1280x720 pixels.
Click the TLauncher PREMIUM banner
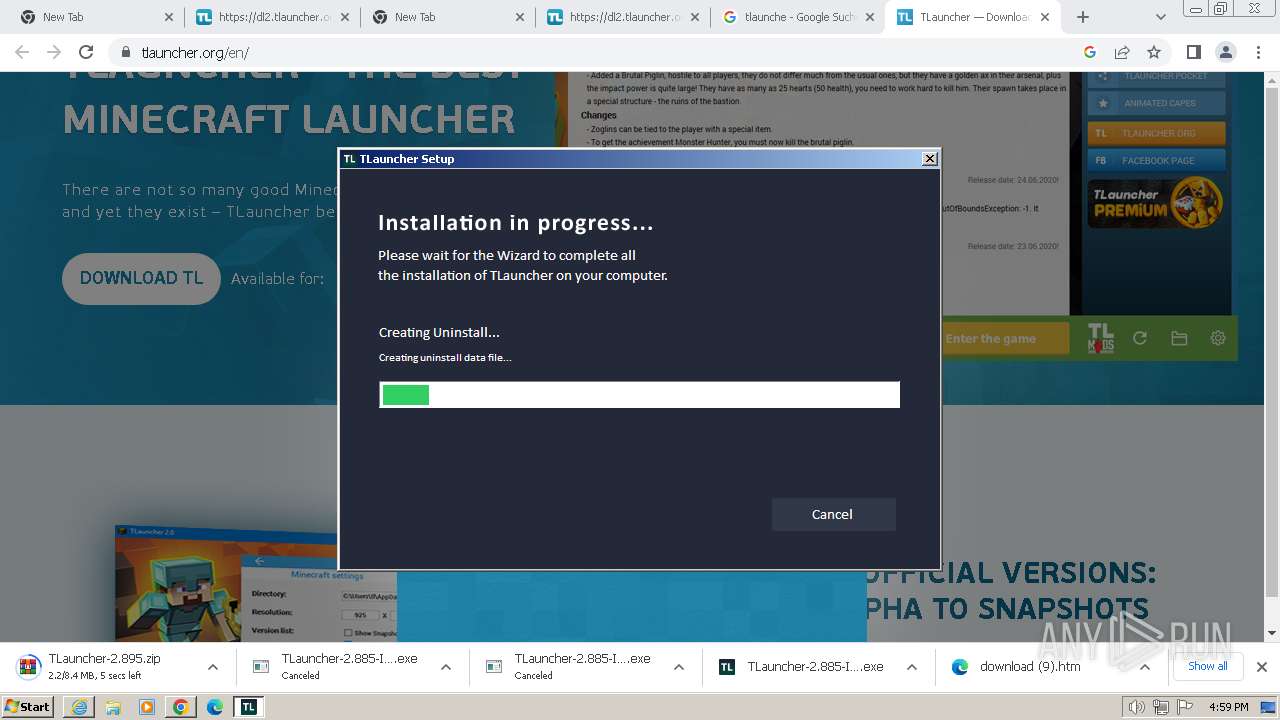click(x=1156, y=203)
